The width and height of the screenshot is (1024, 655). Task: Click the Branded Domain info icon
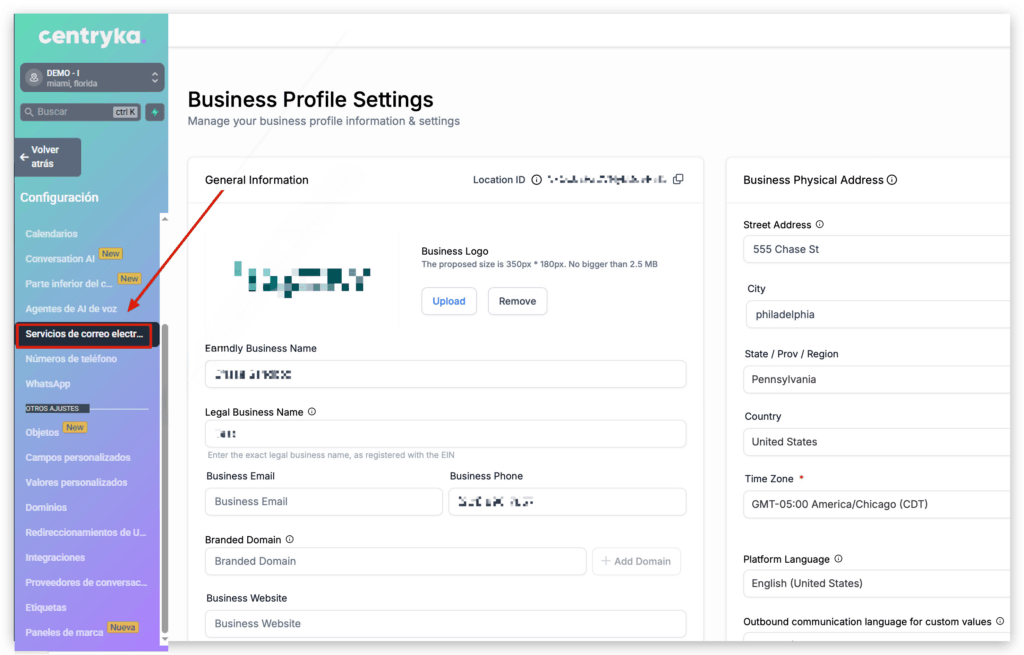(x=290, y=539)
